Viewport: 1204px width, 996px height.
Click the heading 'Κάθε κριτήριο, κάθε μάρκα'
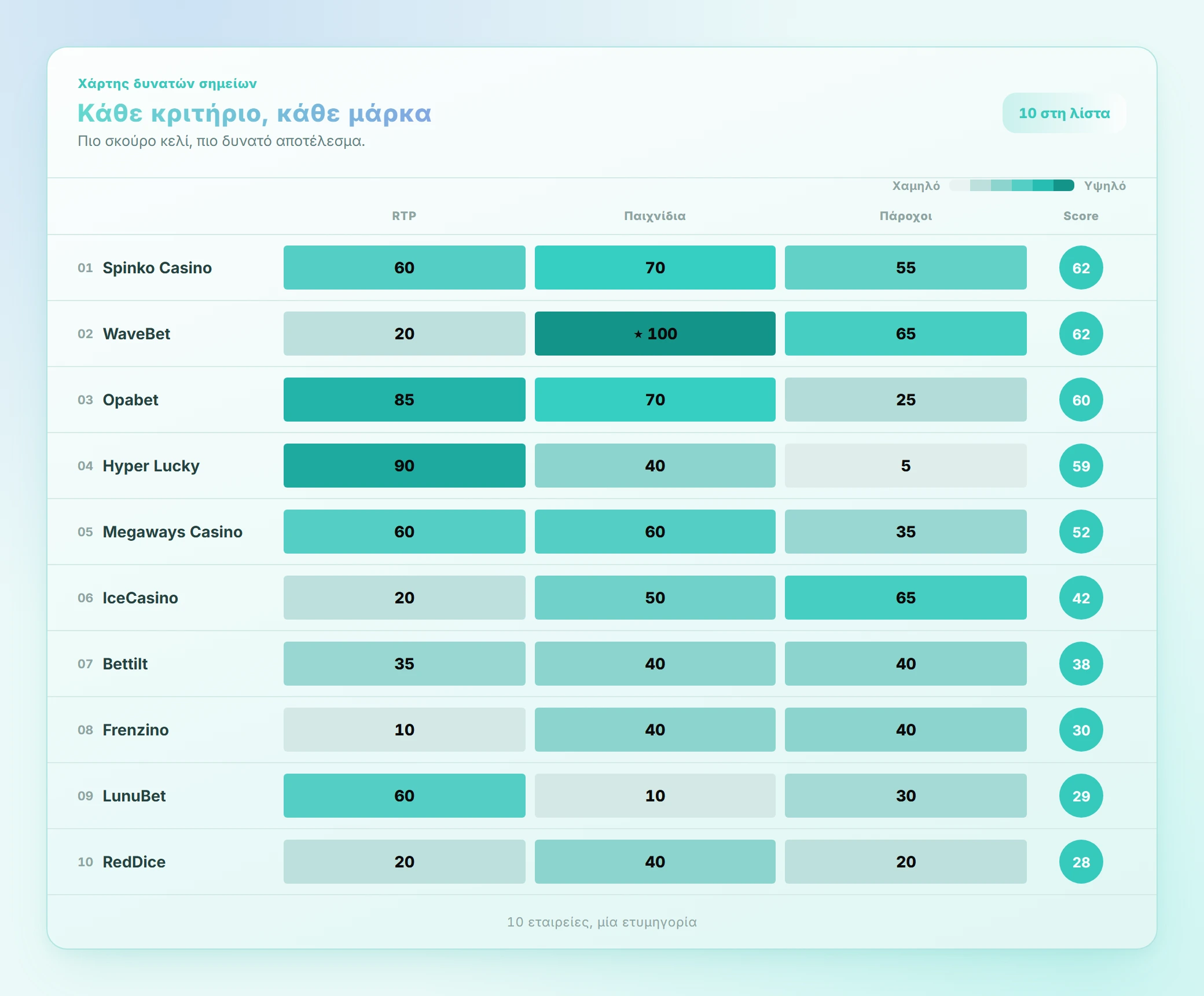255,113
